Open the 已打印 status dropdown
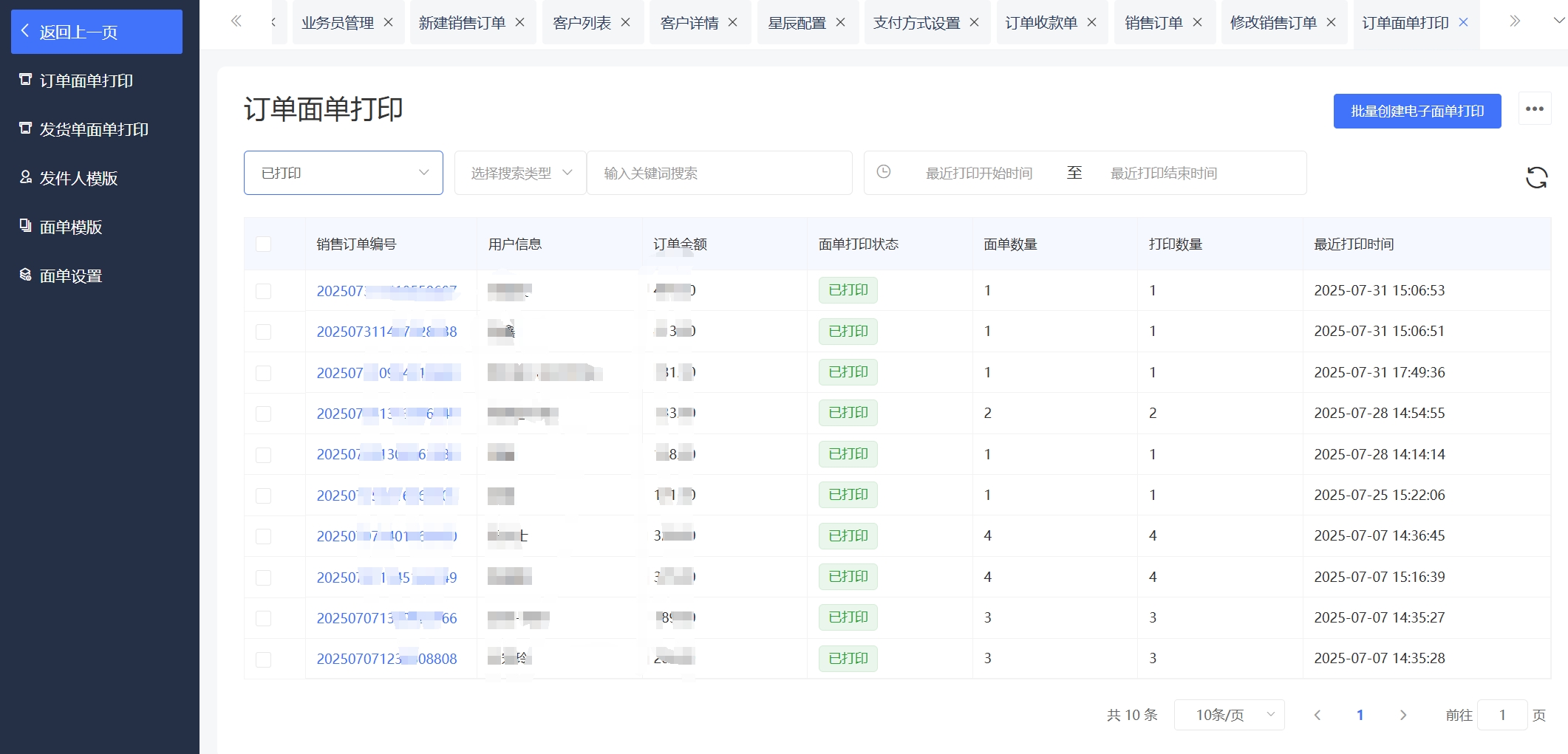This screenshot has width=1568, height=754. pos(344,173)
